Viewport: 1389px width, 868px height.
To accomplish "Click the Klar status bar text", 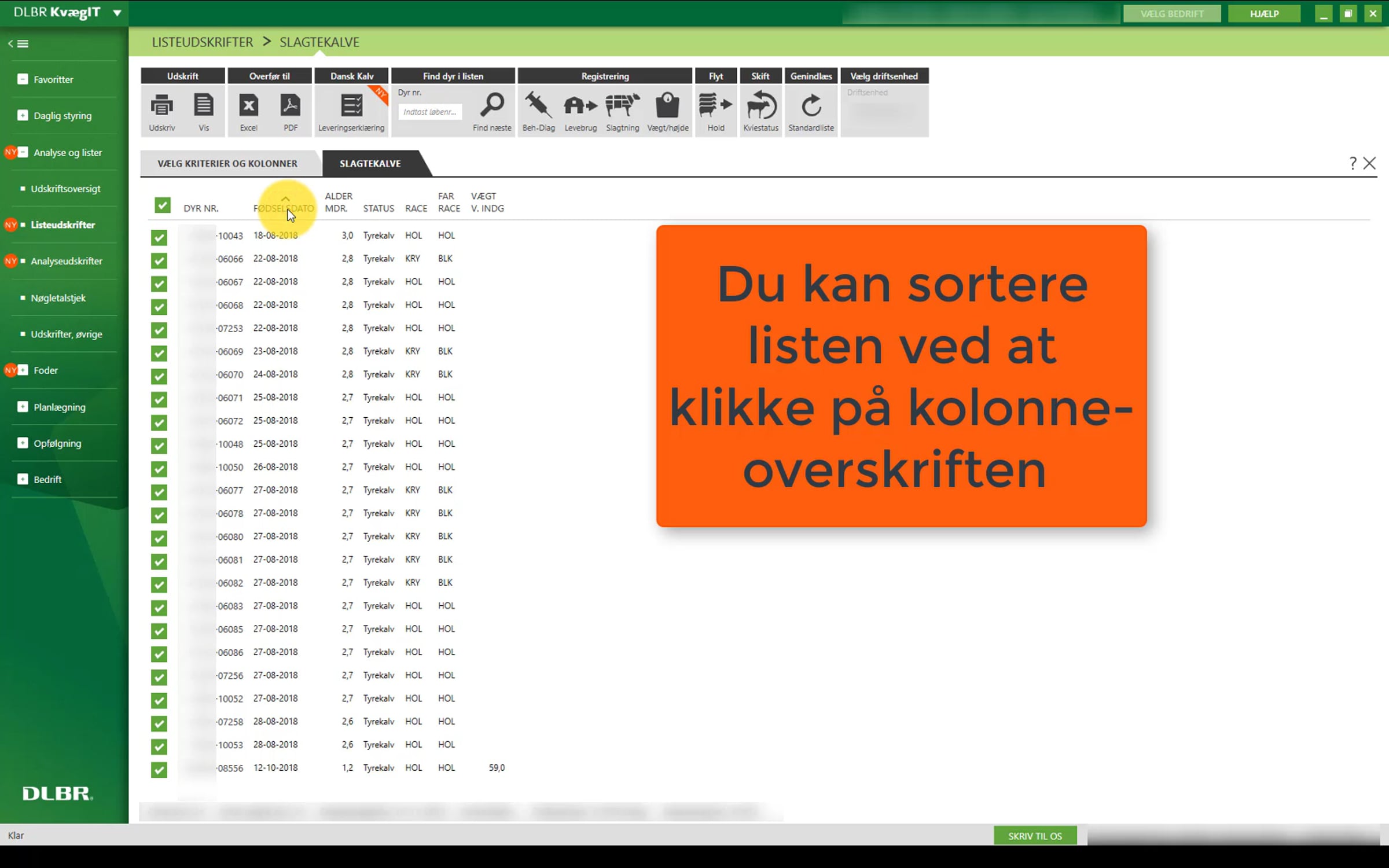I will click(16, 836).
